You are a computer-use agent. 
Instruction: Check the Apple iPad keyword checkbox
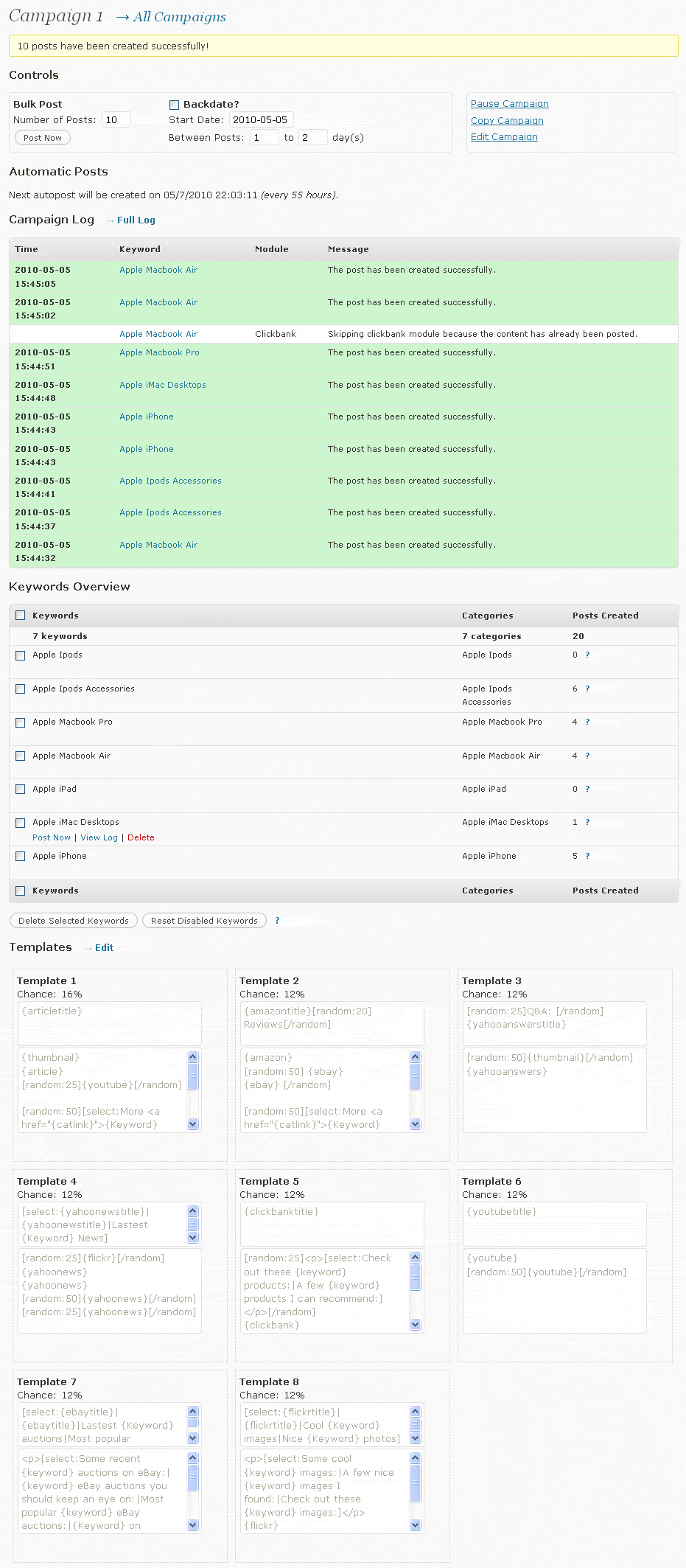click(x=21, y=790)
